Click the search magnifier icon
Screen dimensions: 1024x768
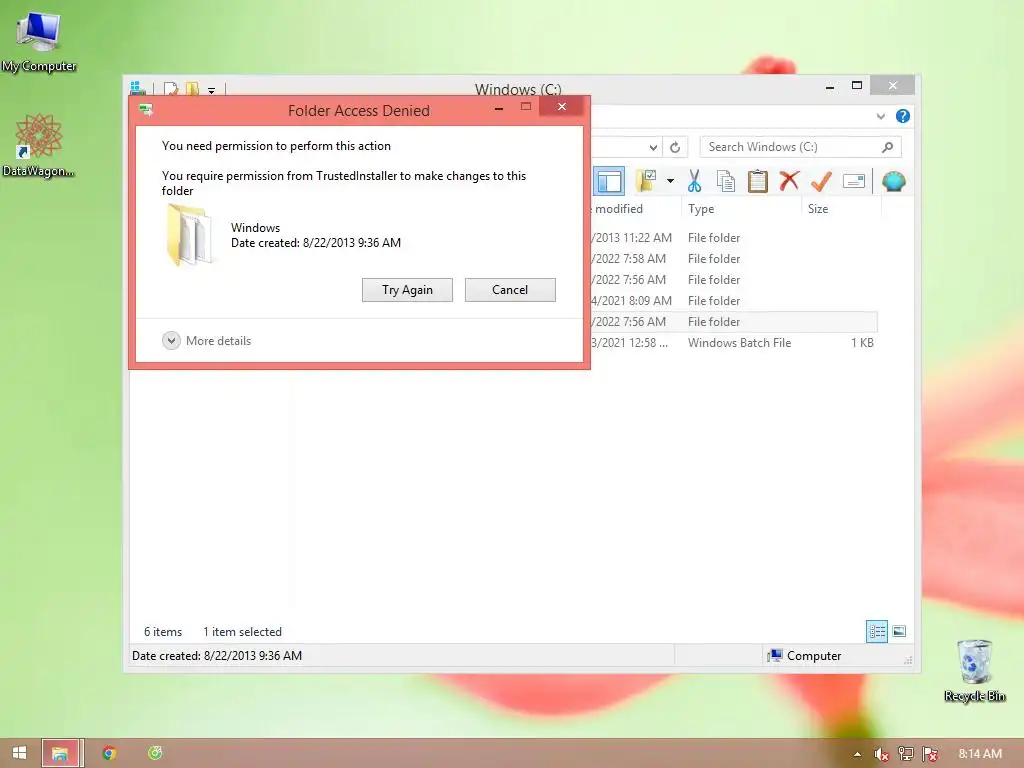pos(887,147)
